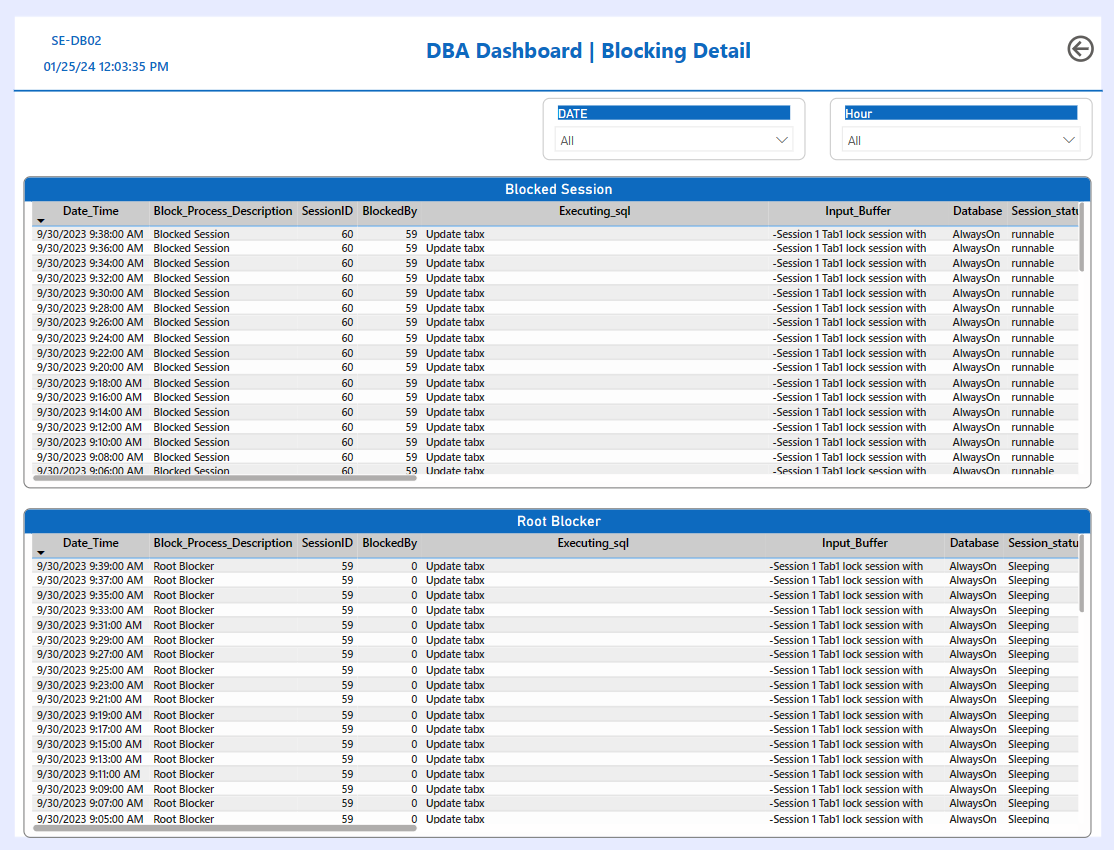This screenshot has width=1114, height=850.
Task: Select the 9/30/2023 9:37:00 AM date cell
Action: (x=90, y=580)
